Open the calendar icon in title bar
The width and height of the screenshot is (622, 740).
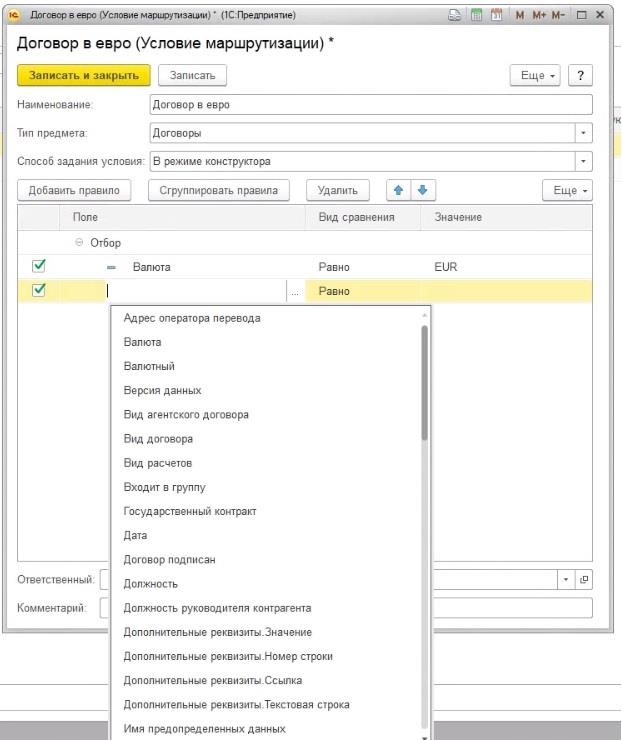click(x=496, y=15)
